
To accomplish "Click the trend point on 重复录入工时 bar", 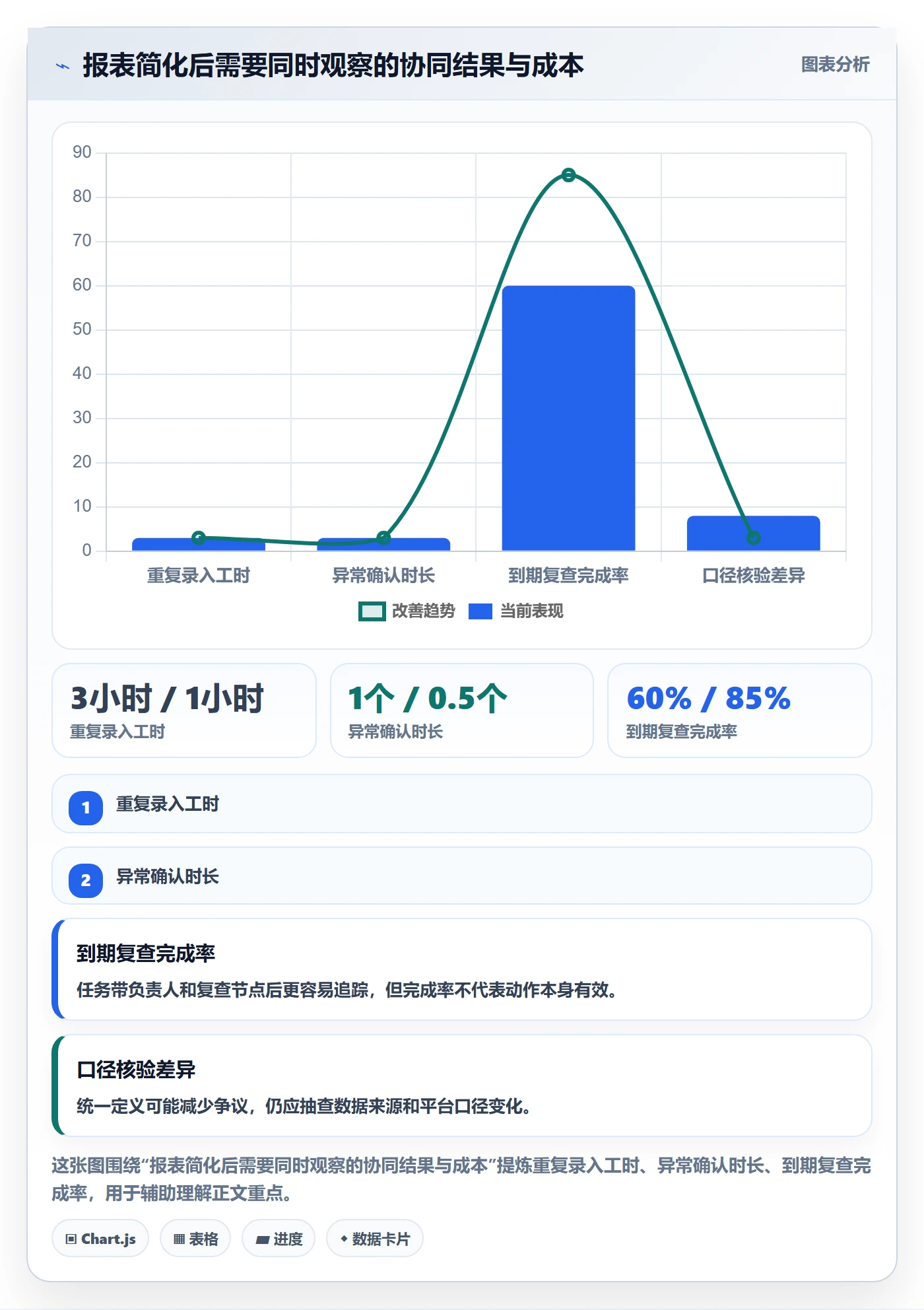I will [198, 537].
